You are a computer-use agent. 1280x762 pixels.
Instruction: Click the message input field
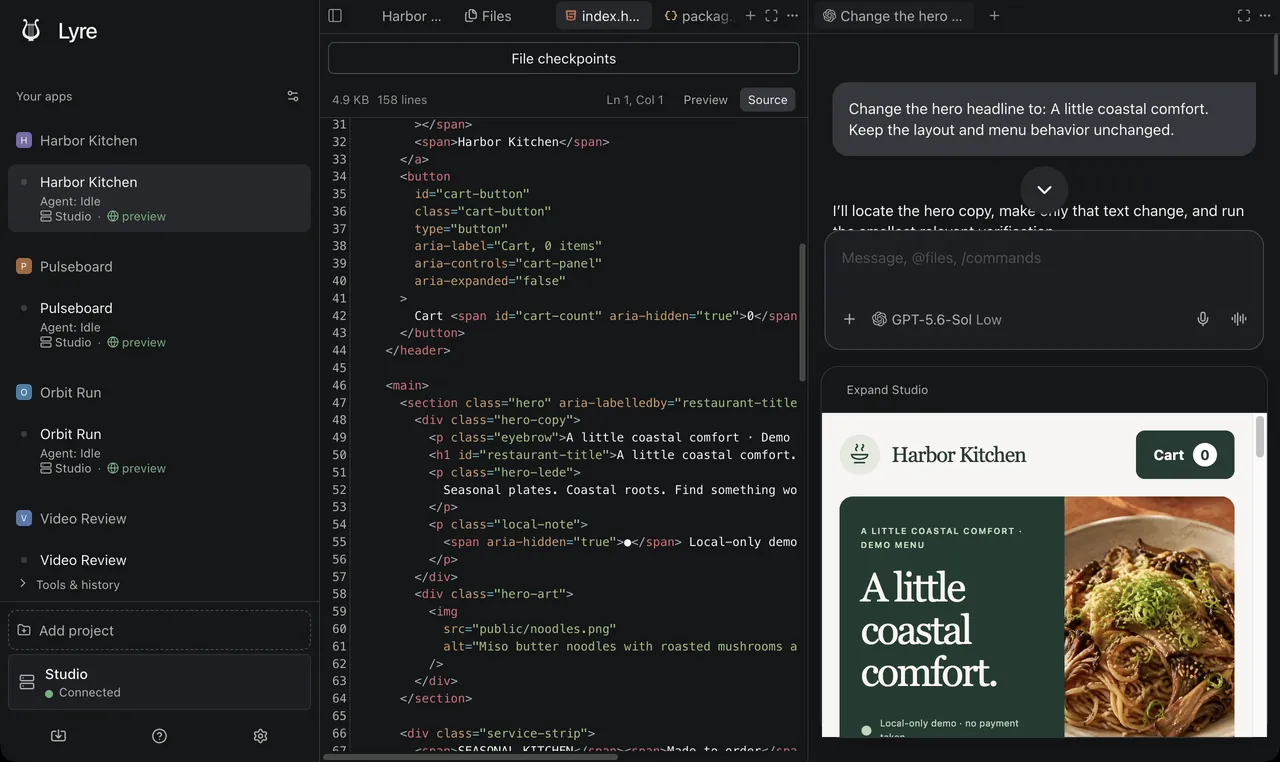[x=1043, y=258]
